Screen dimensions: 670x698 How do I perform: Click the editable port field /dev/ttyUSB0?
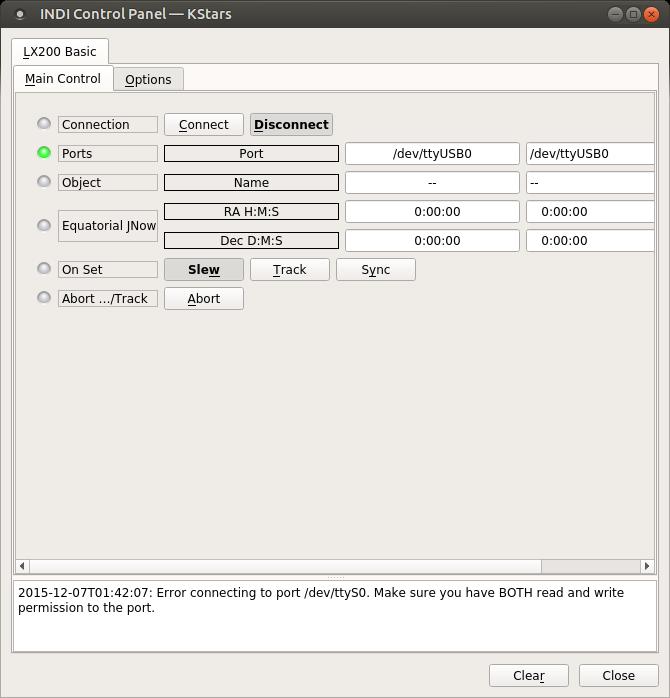(590, 153)
